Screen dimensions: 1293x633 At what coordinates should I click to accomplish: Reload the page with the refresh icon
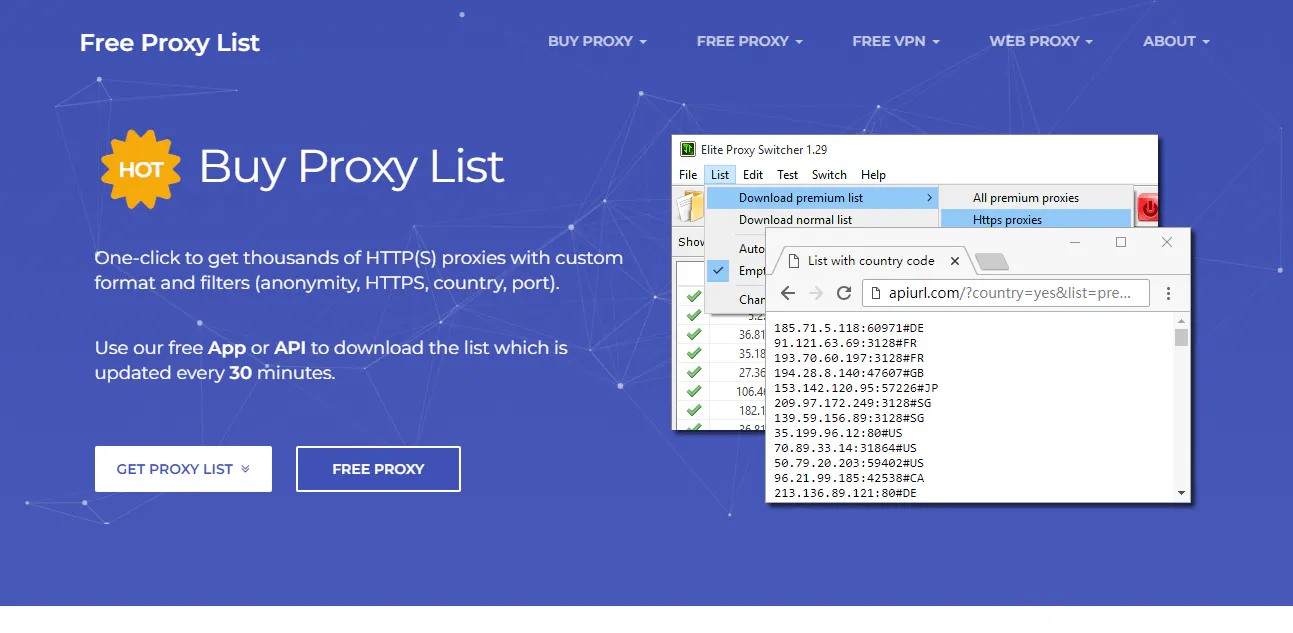843,293
